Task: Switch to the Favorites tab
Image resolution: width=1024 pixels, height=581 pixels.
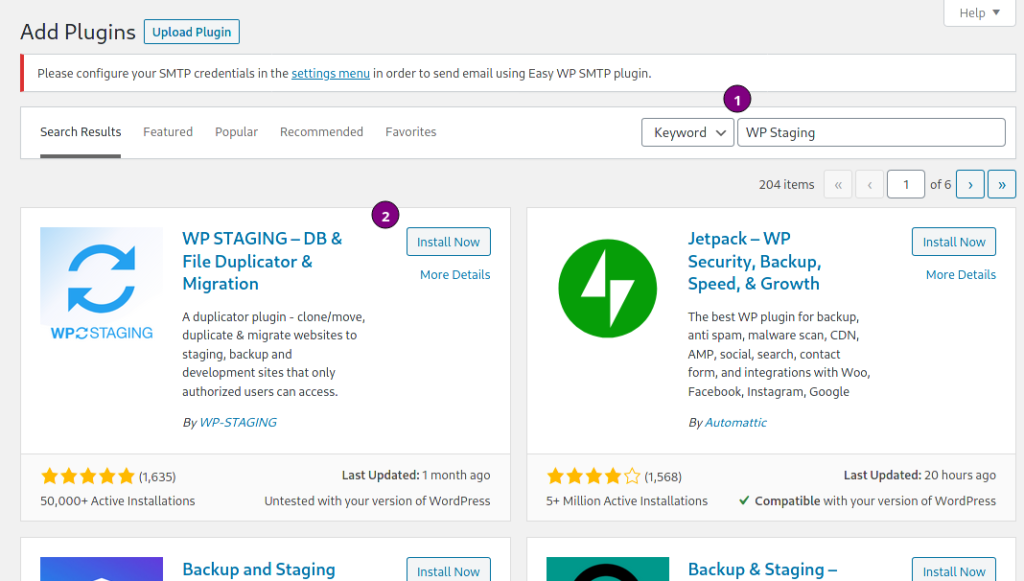Action: pos(411,132)
